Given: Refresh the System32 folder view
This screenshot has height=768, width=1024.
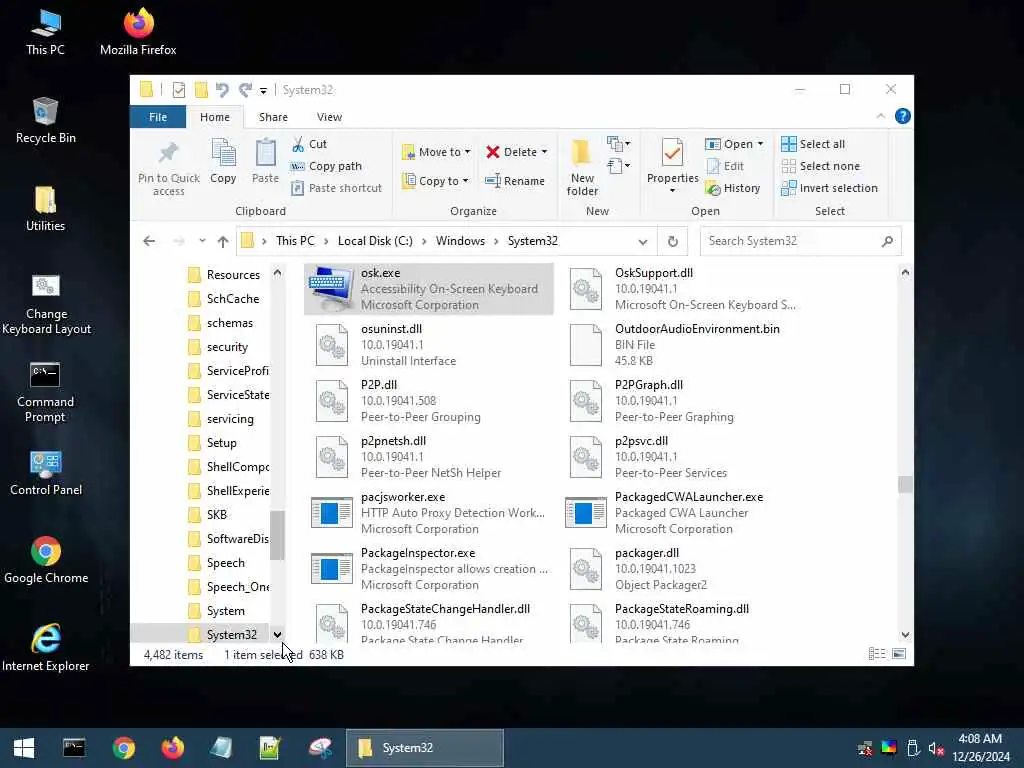Looking at the screenshot, I should (x=673, y=241).
